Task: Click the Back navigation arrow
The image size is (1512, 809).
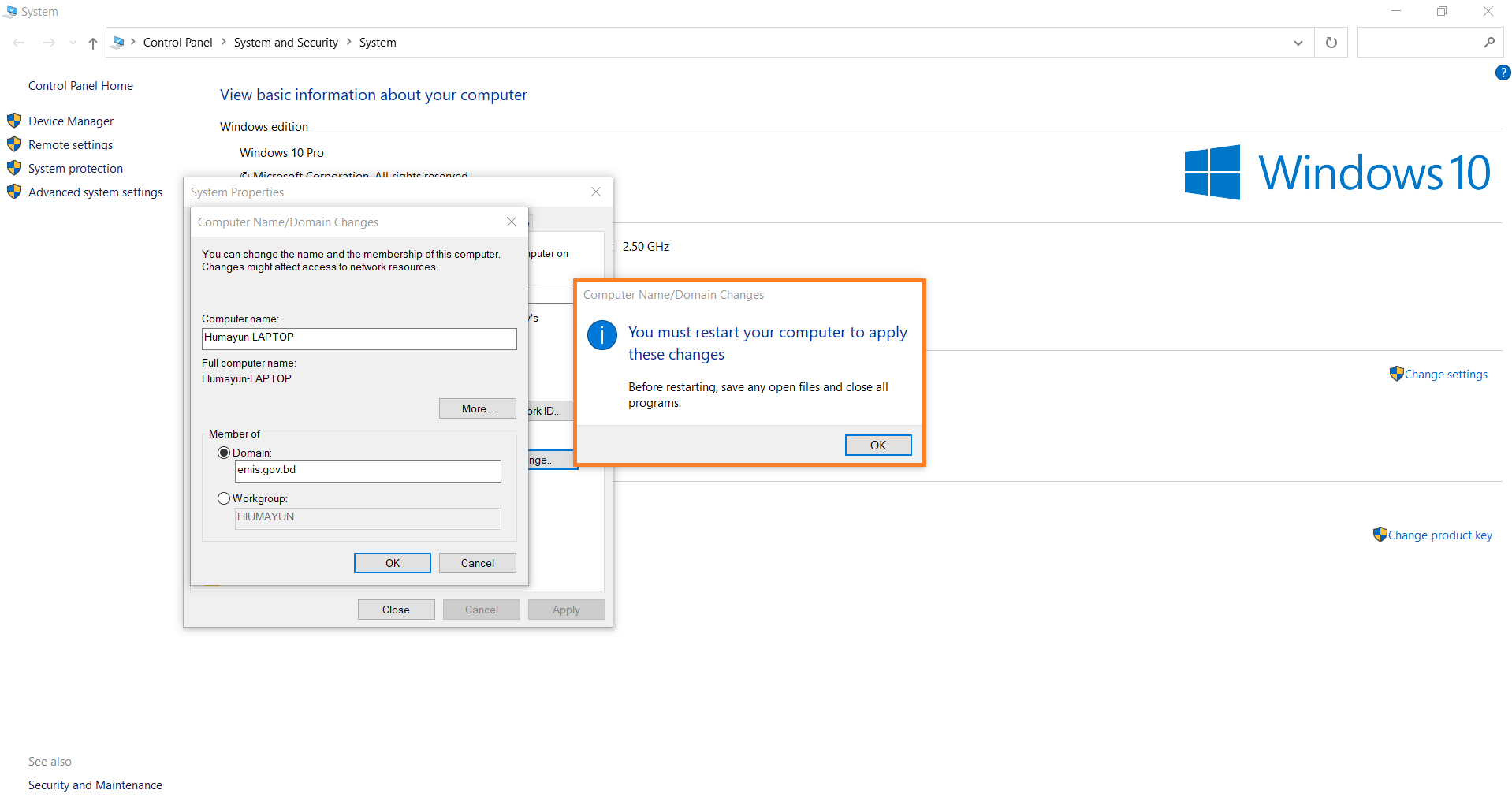Action: click(x=19, y=43)
